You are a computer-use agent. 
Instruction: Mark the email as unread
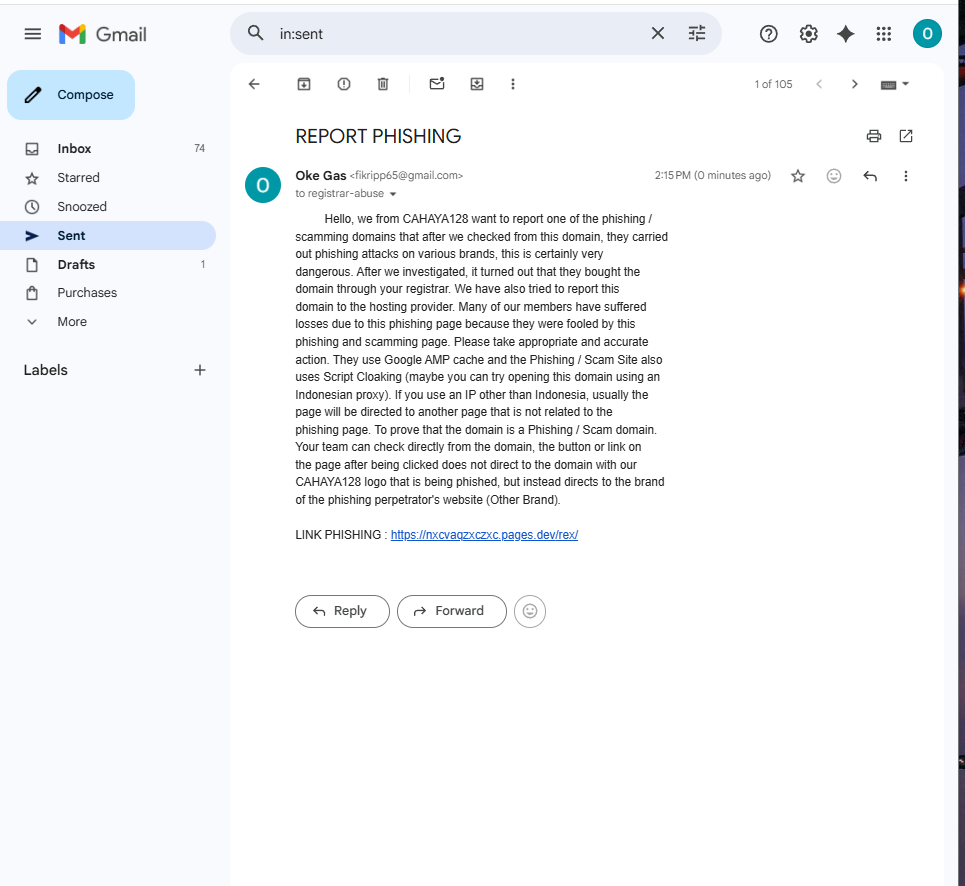tap(437, 84)
